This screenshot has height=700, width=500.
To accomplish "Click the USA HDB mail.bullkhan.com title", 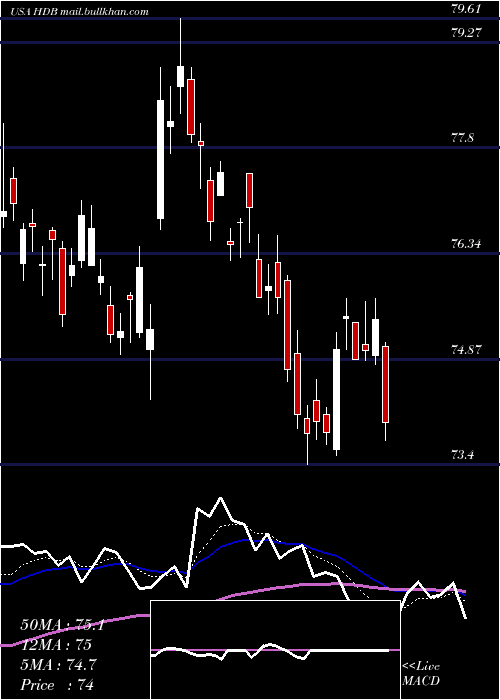I will click(79, 12).
